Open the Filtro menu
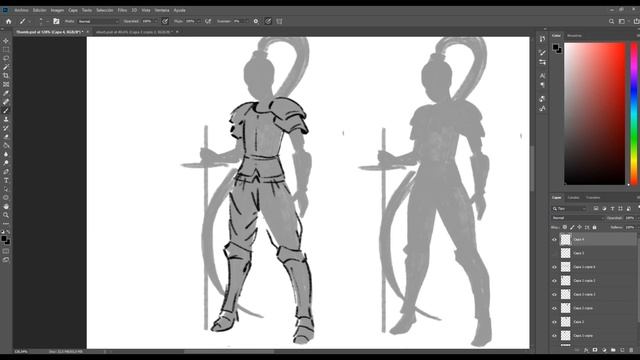 coord(122,10)
